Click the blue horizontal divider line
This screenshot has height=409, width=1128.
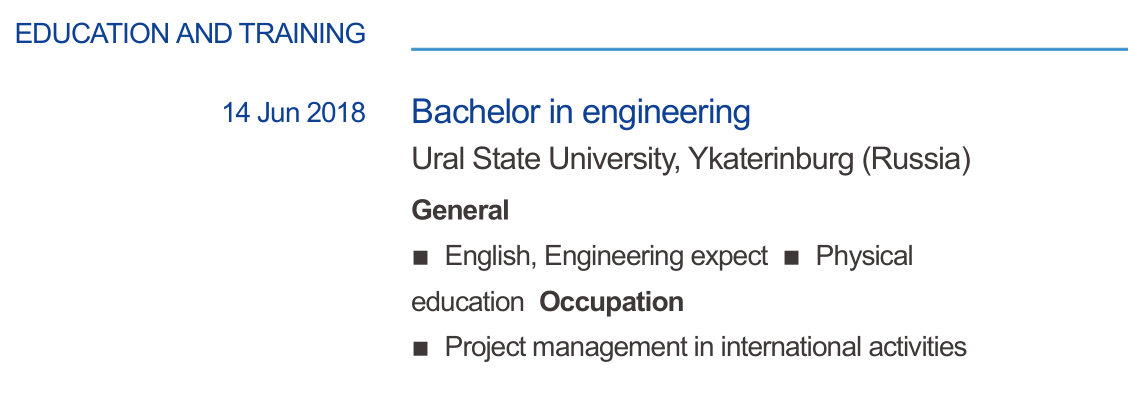tap(768, 48)
